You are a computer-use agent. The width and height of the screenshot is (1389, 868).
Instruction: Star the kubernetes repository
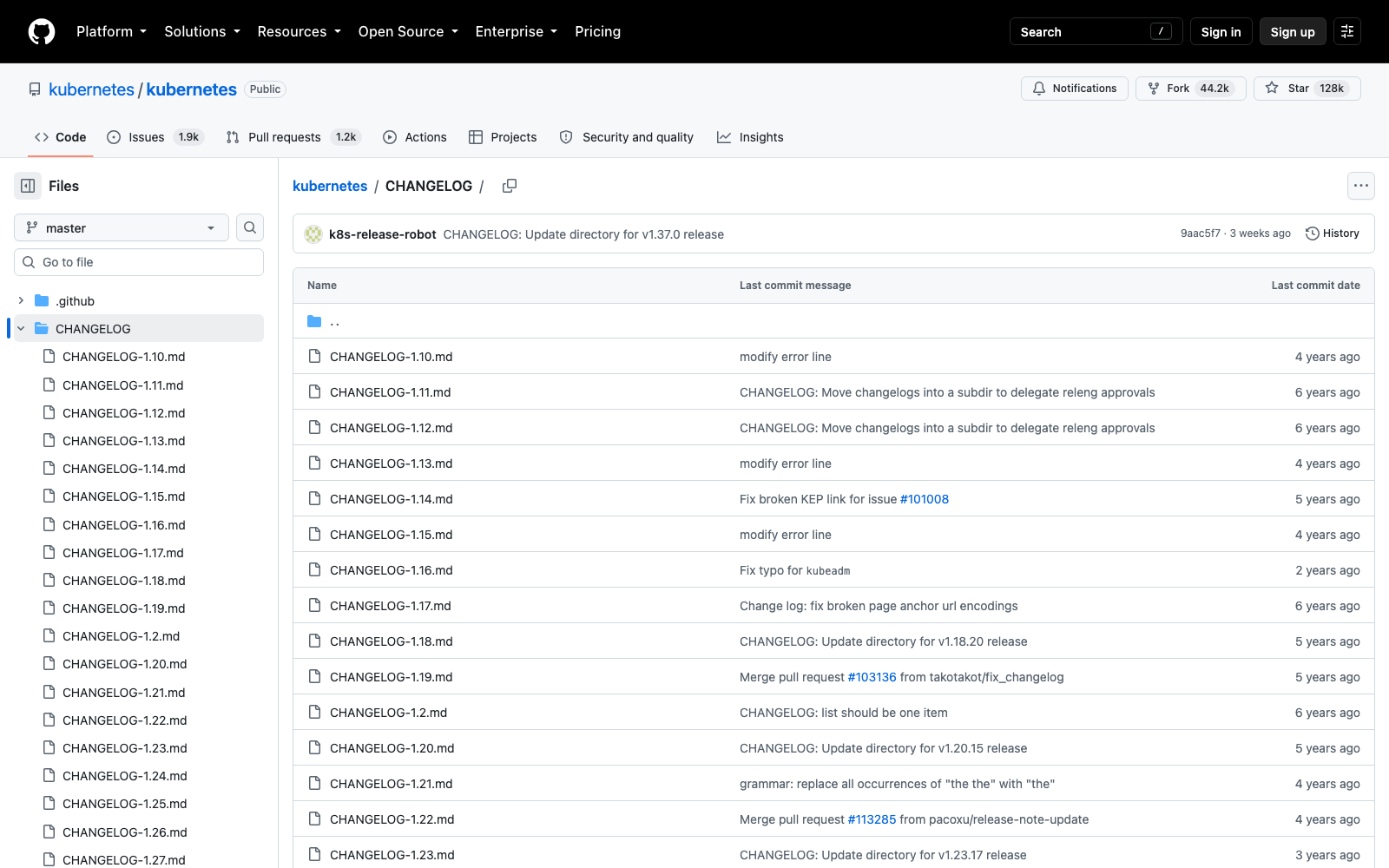[x=1307, y=89]
